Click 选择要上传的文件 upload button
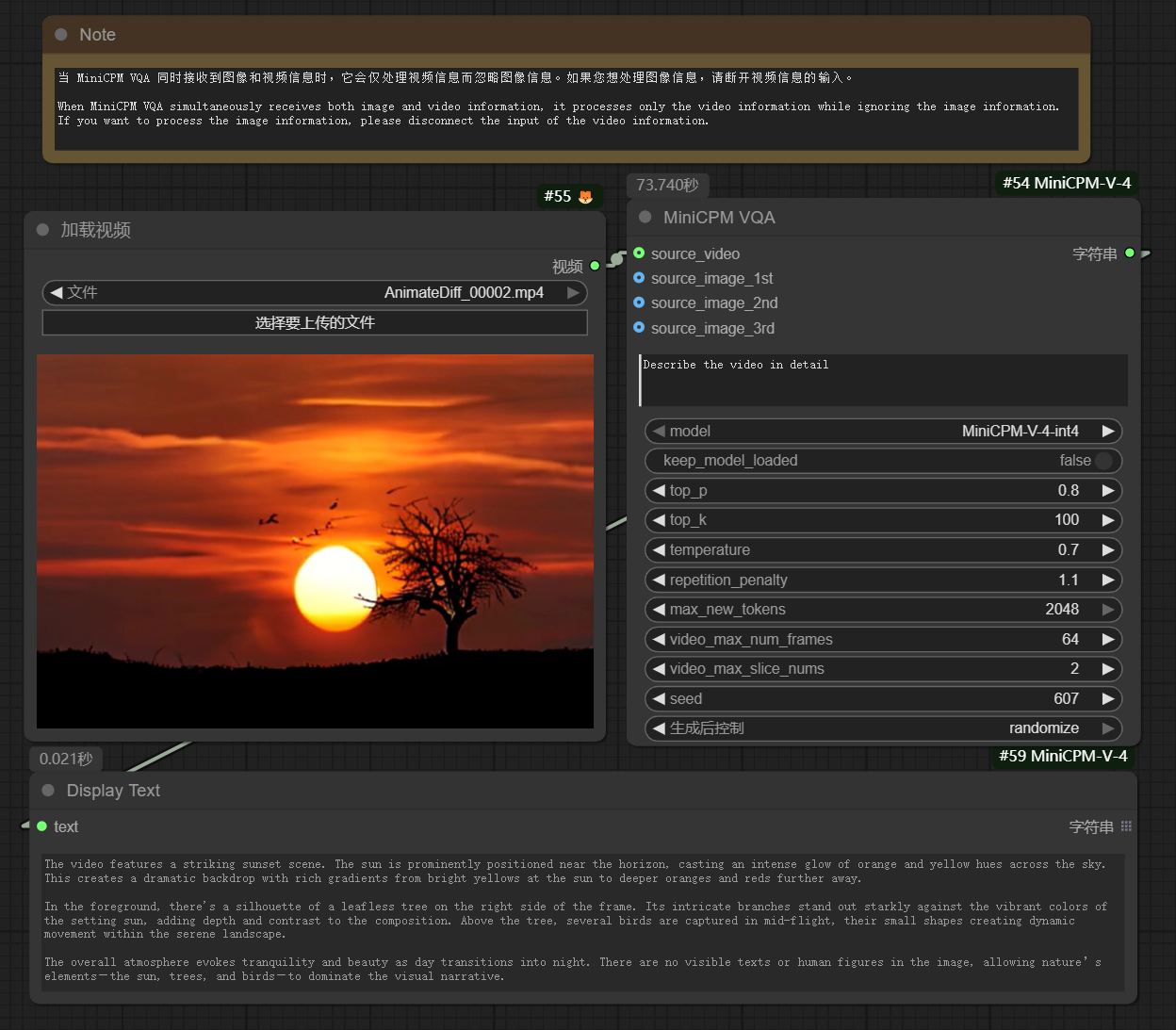The image size is (1176, 1030). click(x=315, y=323)
